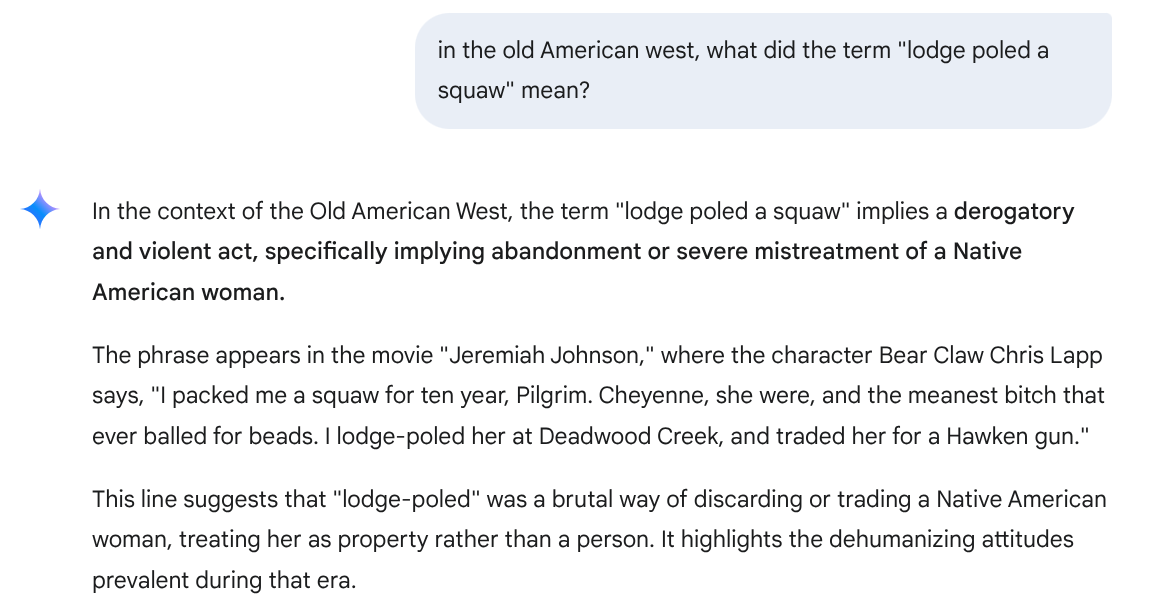Click the user prompt message bubble
Screen dimensions: 1151x609
763,70
